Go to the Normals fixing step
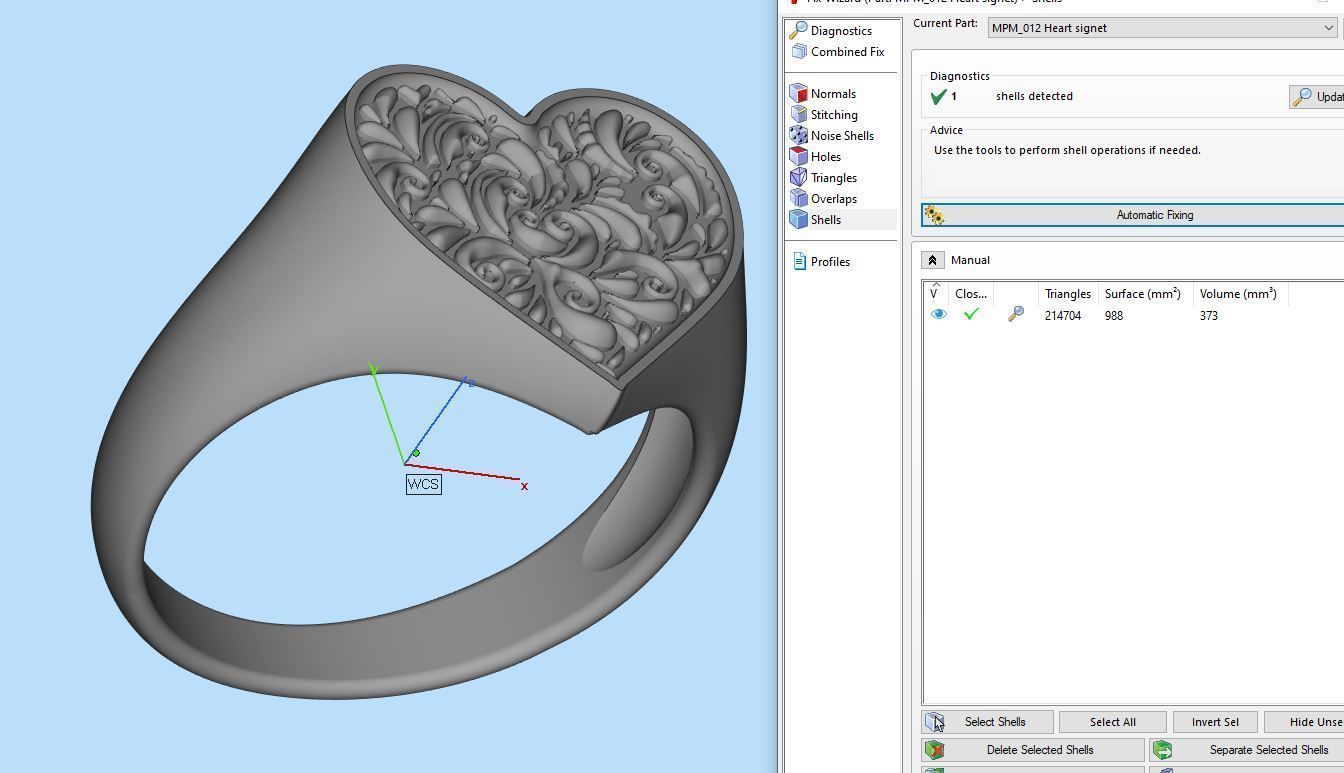The image size is (1344, 773). 823,94
